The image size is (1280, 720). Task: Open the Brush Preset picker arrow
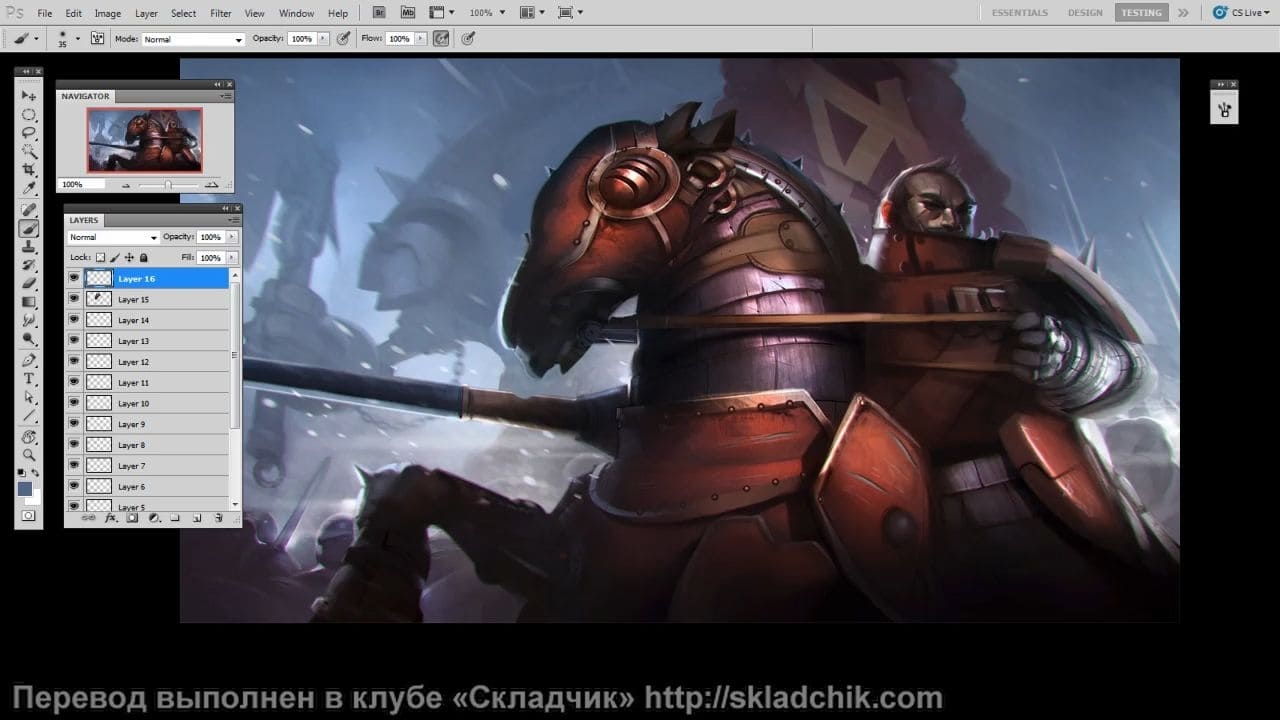point(78,38)
